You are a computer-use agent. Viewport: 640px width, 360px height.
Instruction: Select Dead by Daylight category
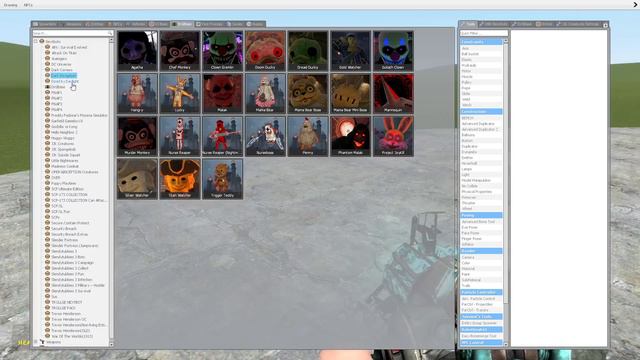click(x=65, y=81)
